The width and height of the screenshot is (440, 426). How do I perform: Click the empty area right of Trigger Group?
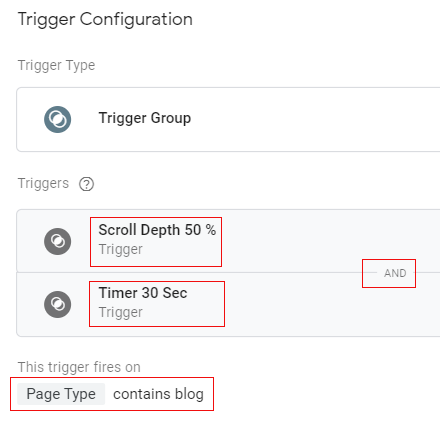(x=315, y=119)
